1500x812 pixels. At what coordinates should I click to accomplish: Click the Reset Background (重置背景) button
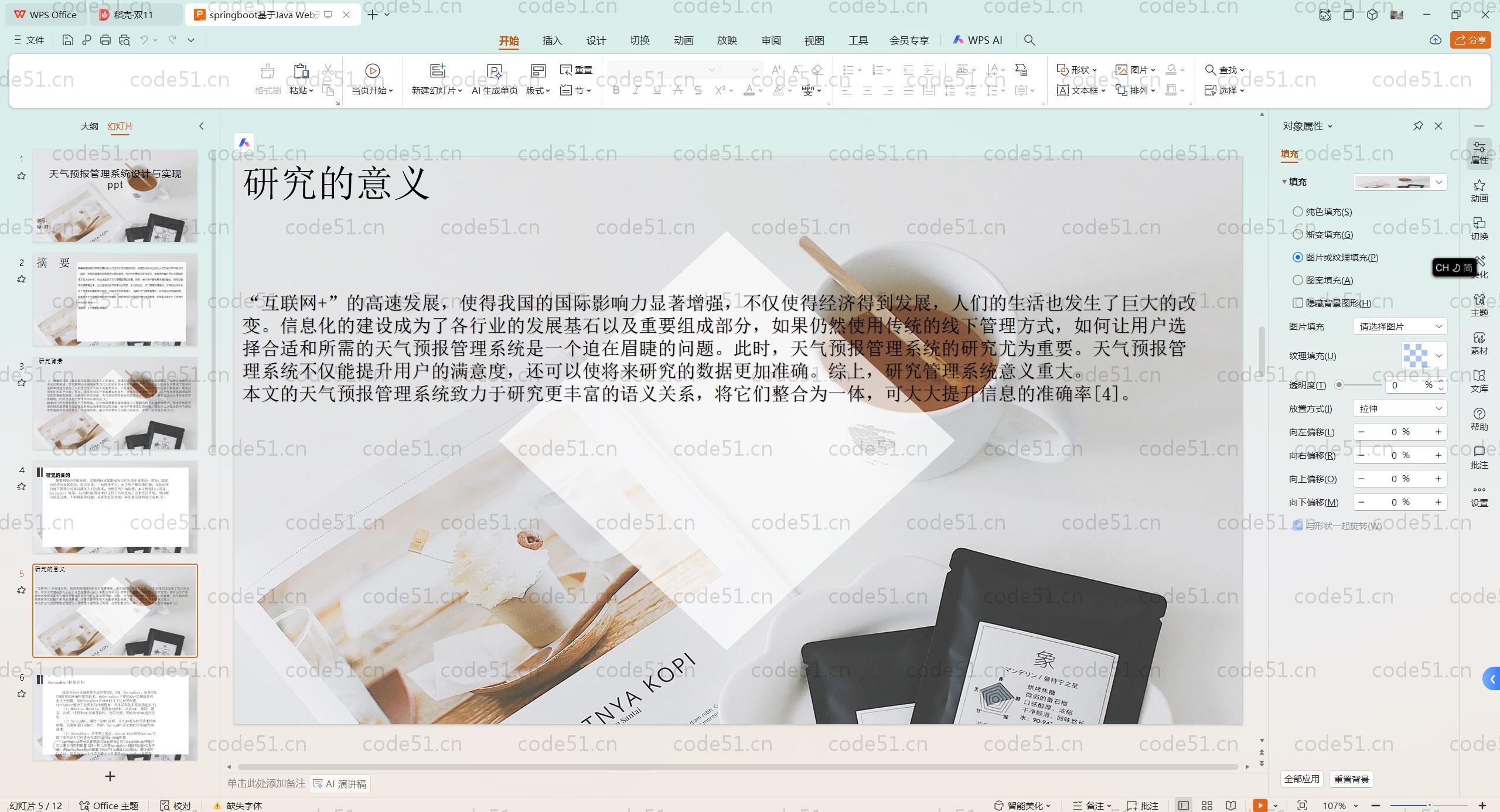[x=1351, y=779]
